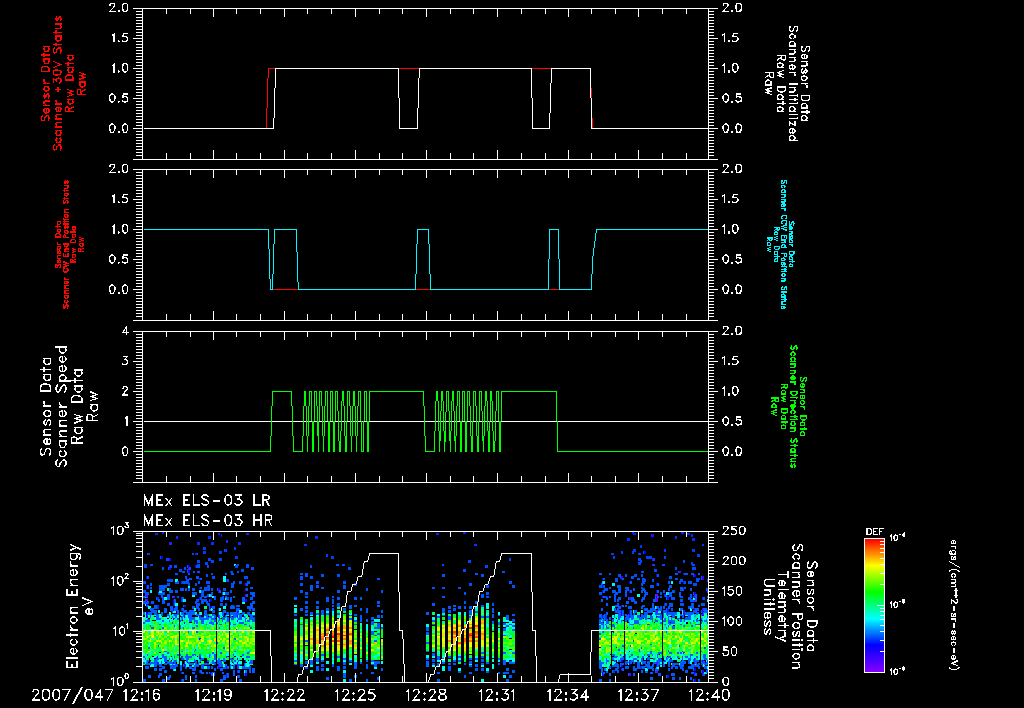Click inside the Scanner +30V Status plot panel
This screenshot has height=708, width=1024.
click(x=426, y=83)
